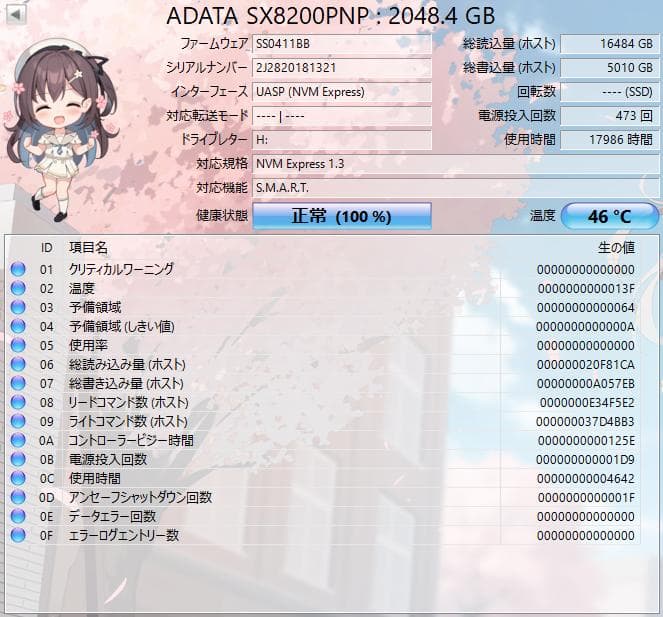Click the drive letter field H:
The image size is (663, 617).
(342, 140)
